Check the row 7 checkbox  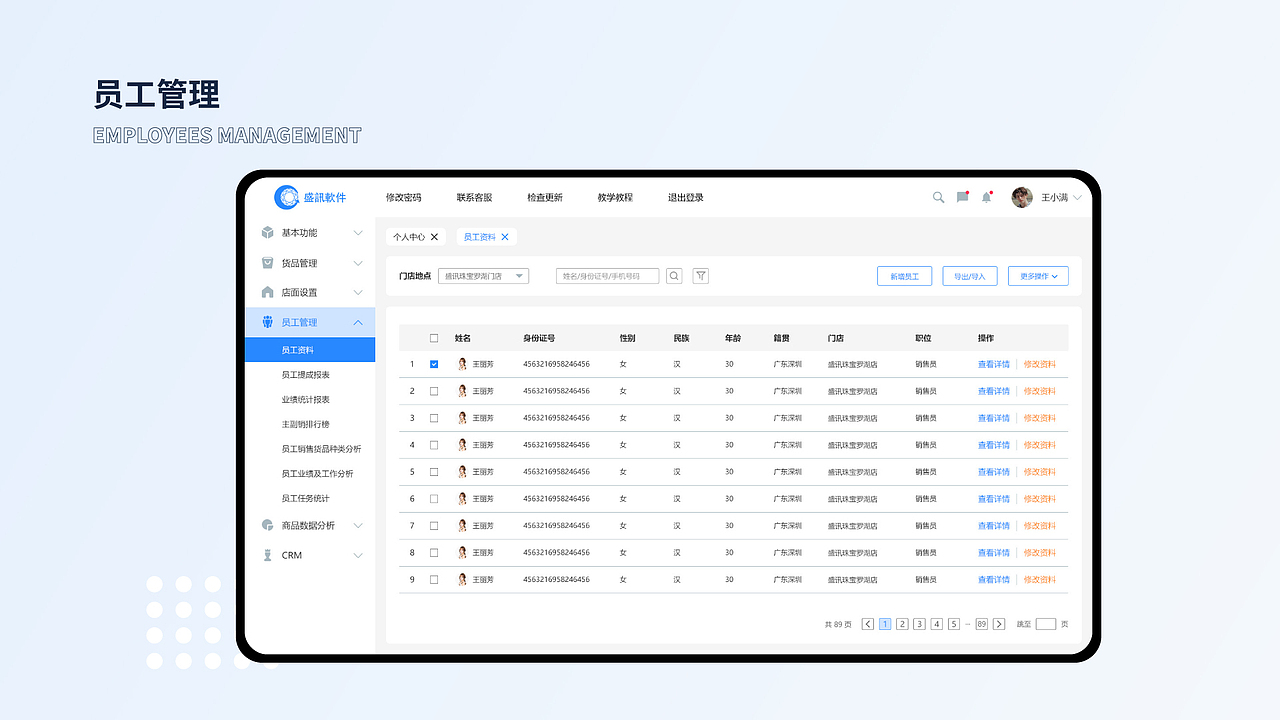tap(434, 526)
